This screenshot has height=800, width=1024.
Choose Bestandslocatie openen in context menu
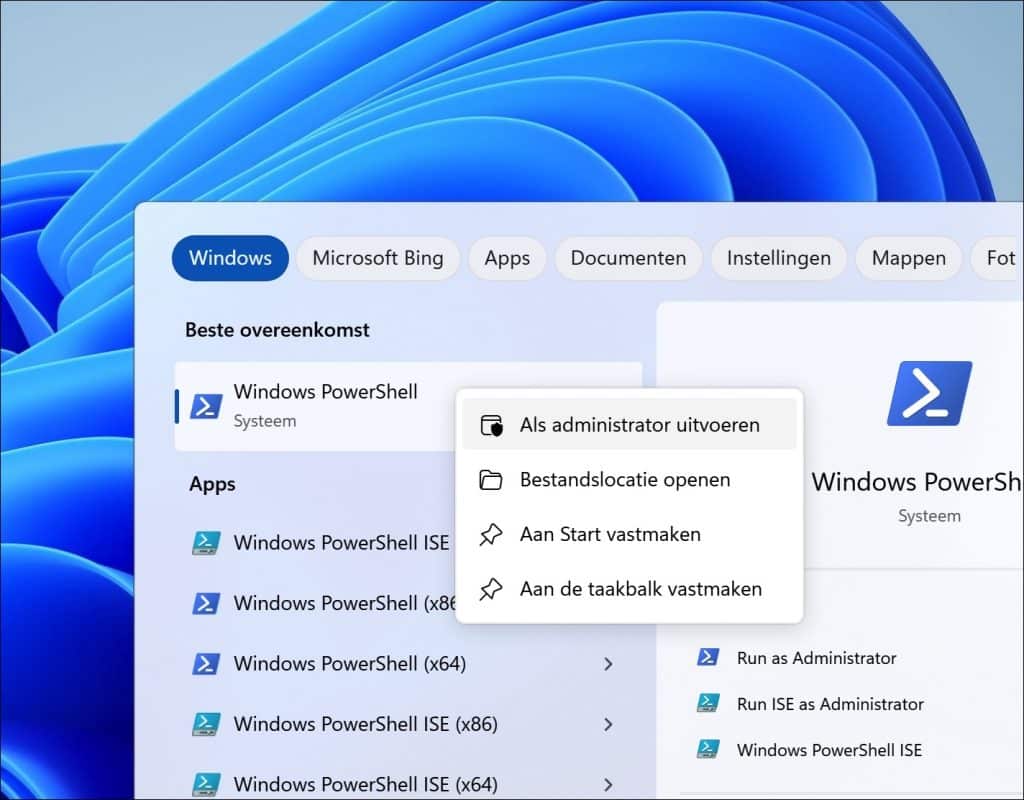pyautogui.click(x=629, y=480)
